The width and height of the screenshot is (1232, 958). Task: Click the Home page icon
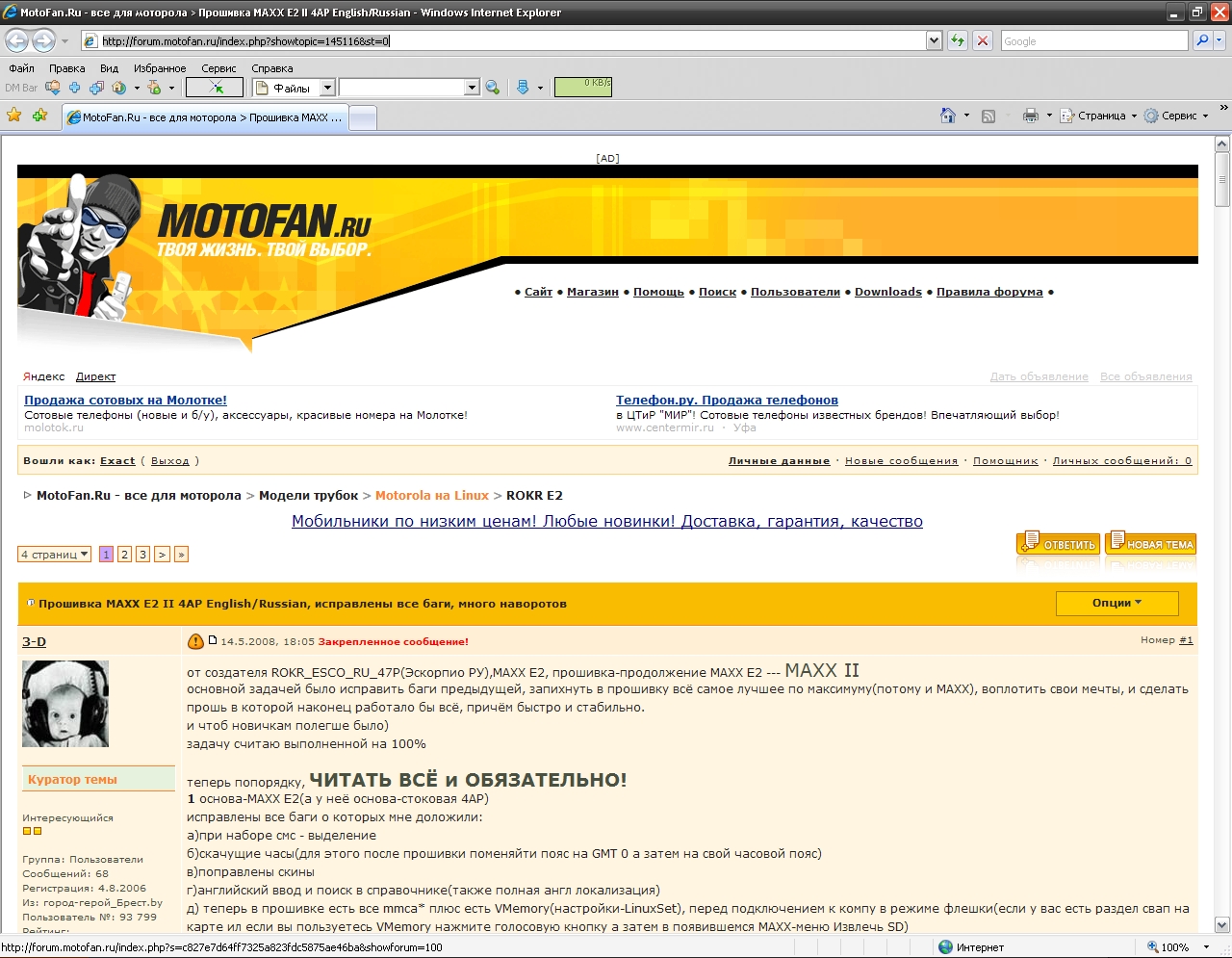(948, 116)
